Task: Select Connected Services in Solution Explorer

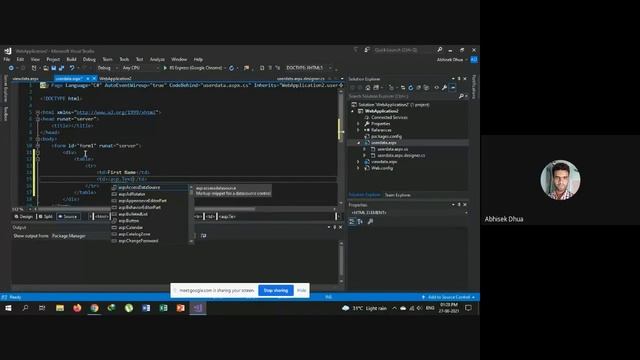Action: (x=389, y=118)
